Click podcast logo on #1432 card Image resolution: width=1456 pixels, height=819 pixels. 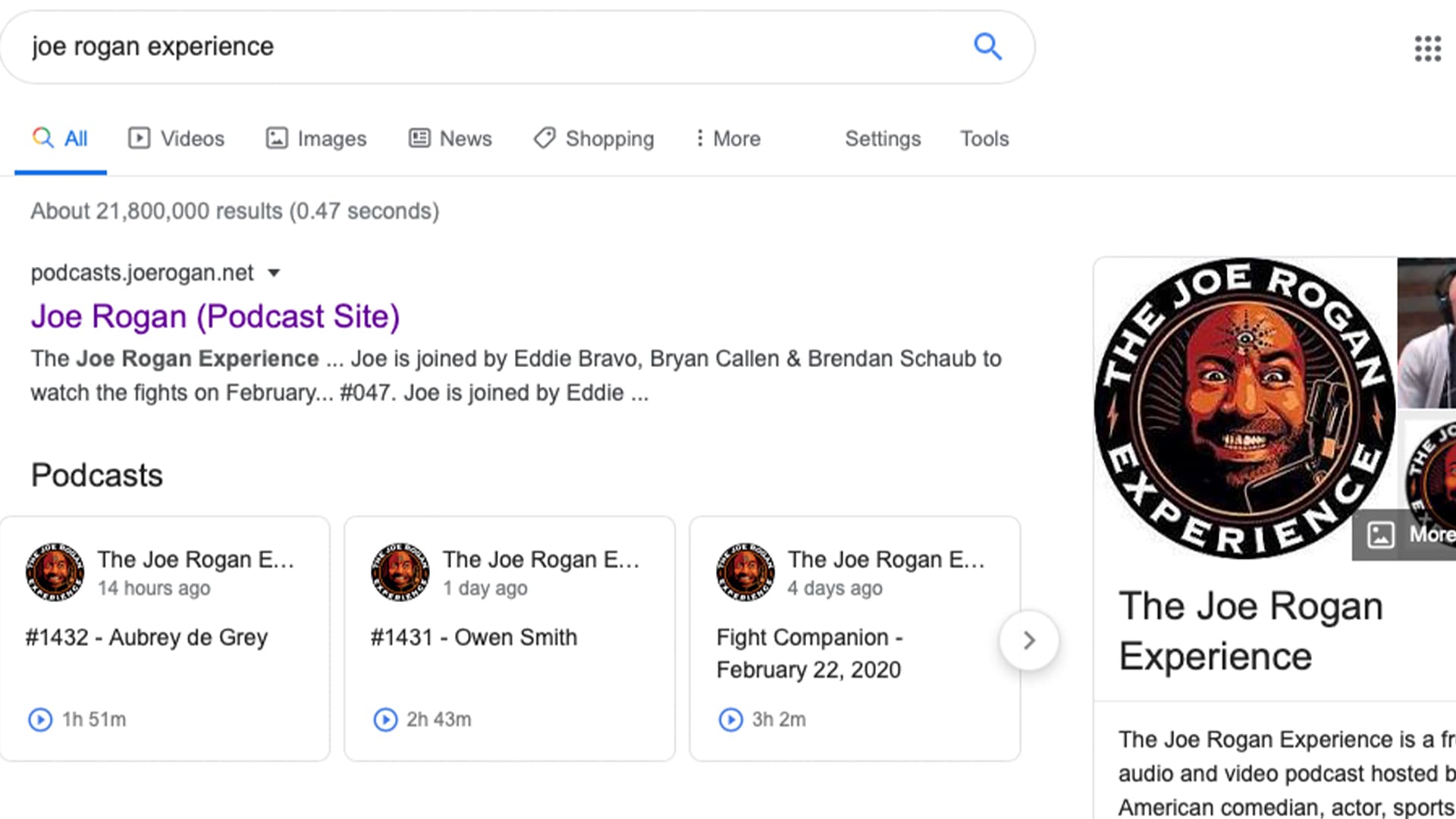[x=55, y=573]
